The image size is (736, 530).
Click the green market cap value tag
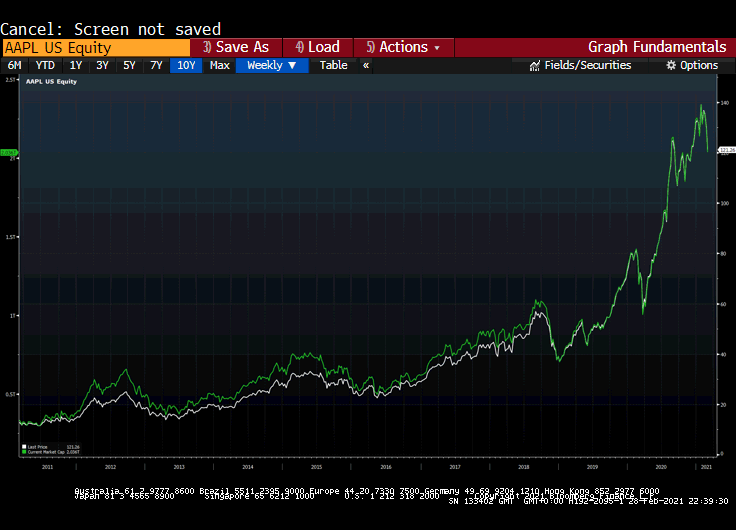tap(8, 152)
